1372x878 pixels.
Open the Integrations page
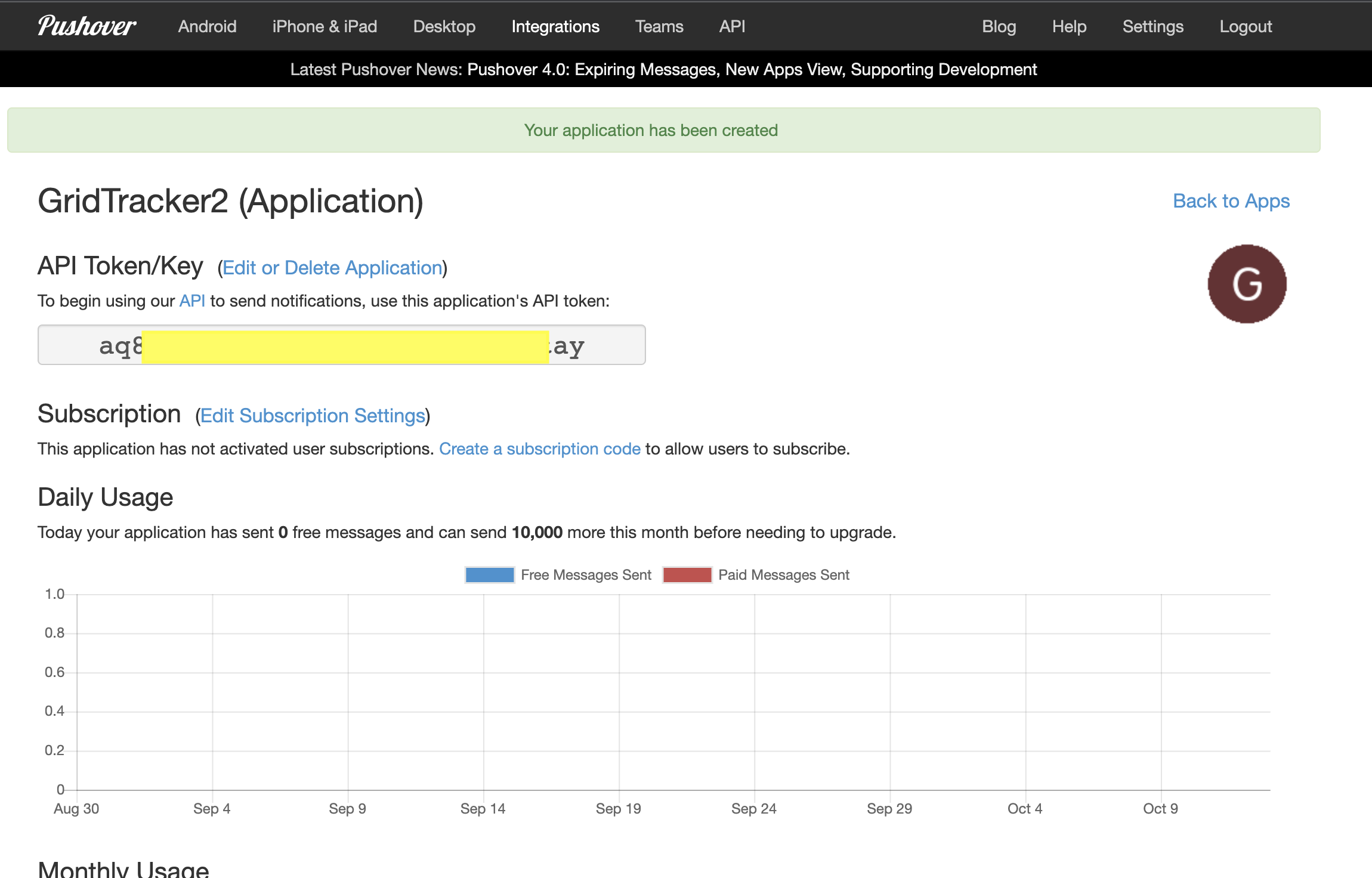click(555, 26)
